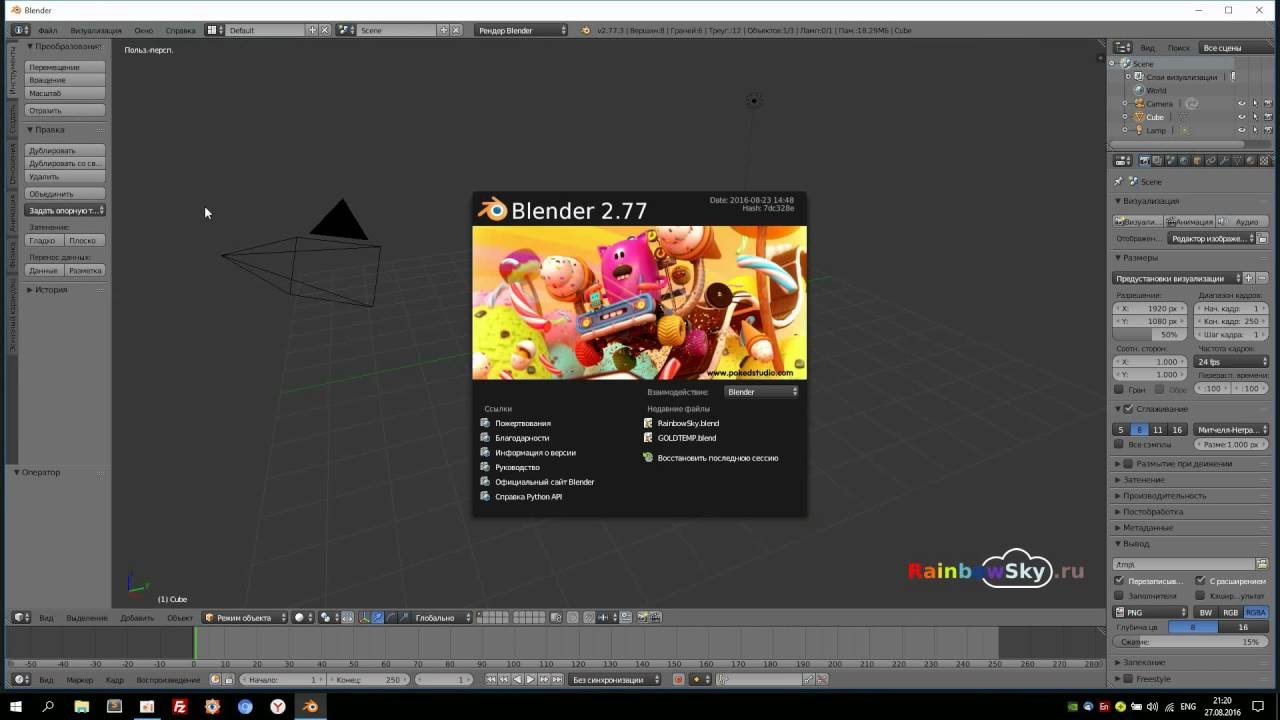Image resolution: width=1280 pixels, height=720 pixels.
Task: Open Blender from the Windows taskbar
Action: [x=311, y=707]
